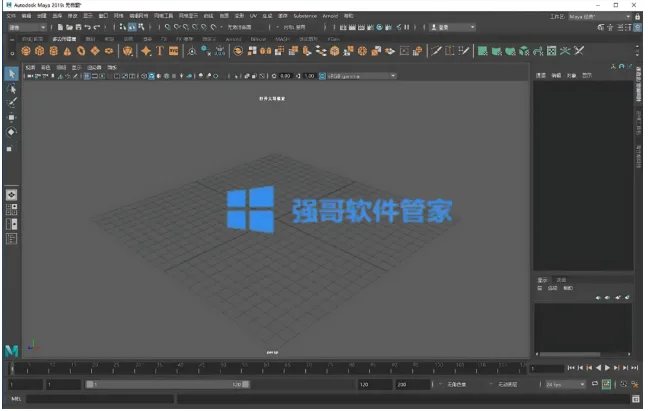Viewport: 648px width, 411px height.
Task: Switch to the MASH shelf tab
Action: (x=283, y=39)
